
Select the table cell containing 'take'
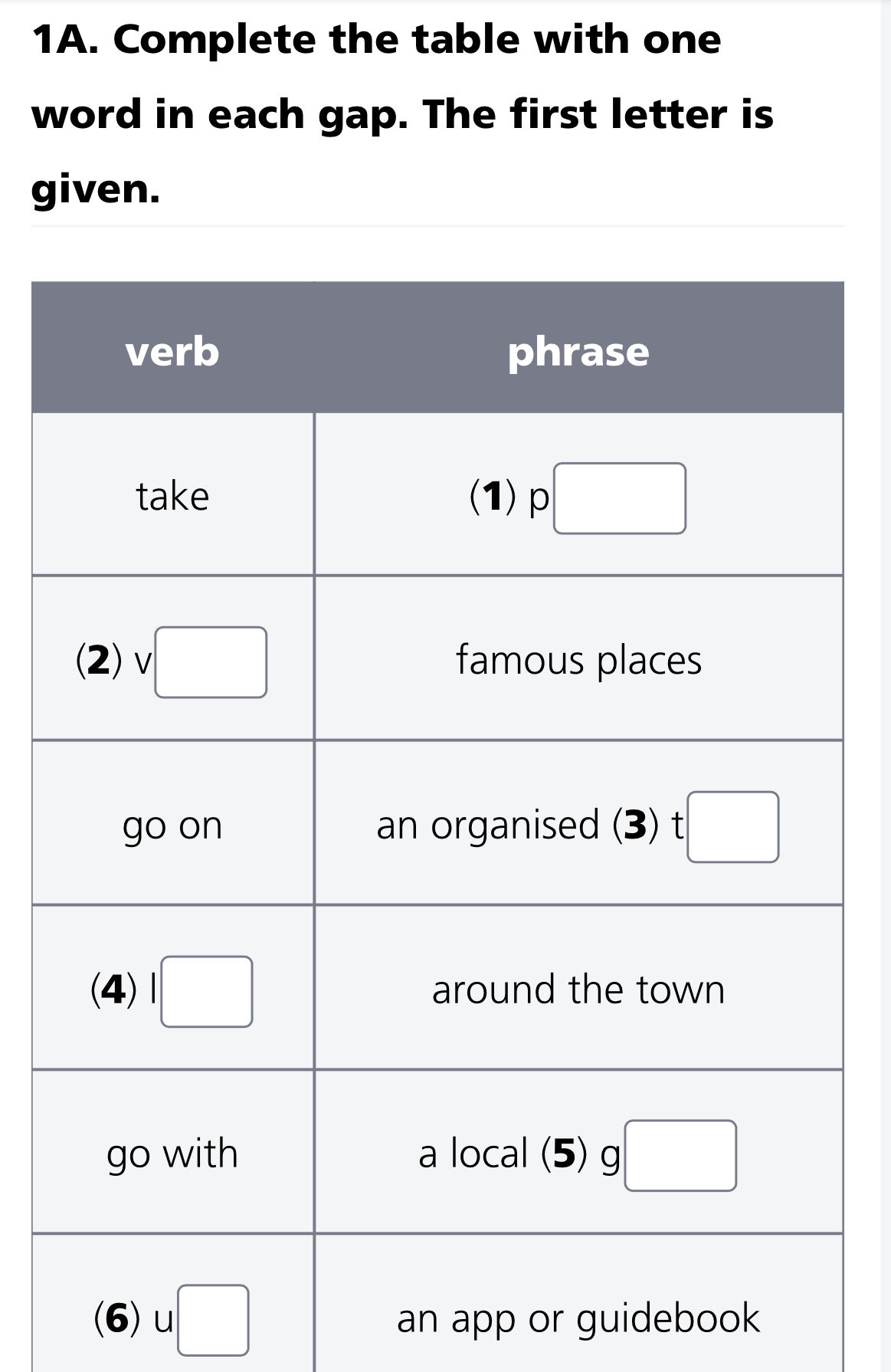tap(172, 494)
